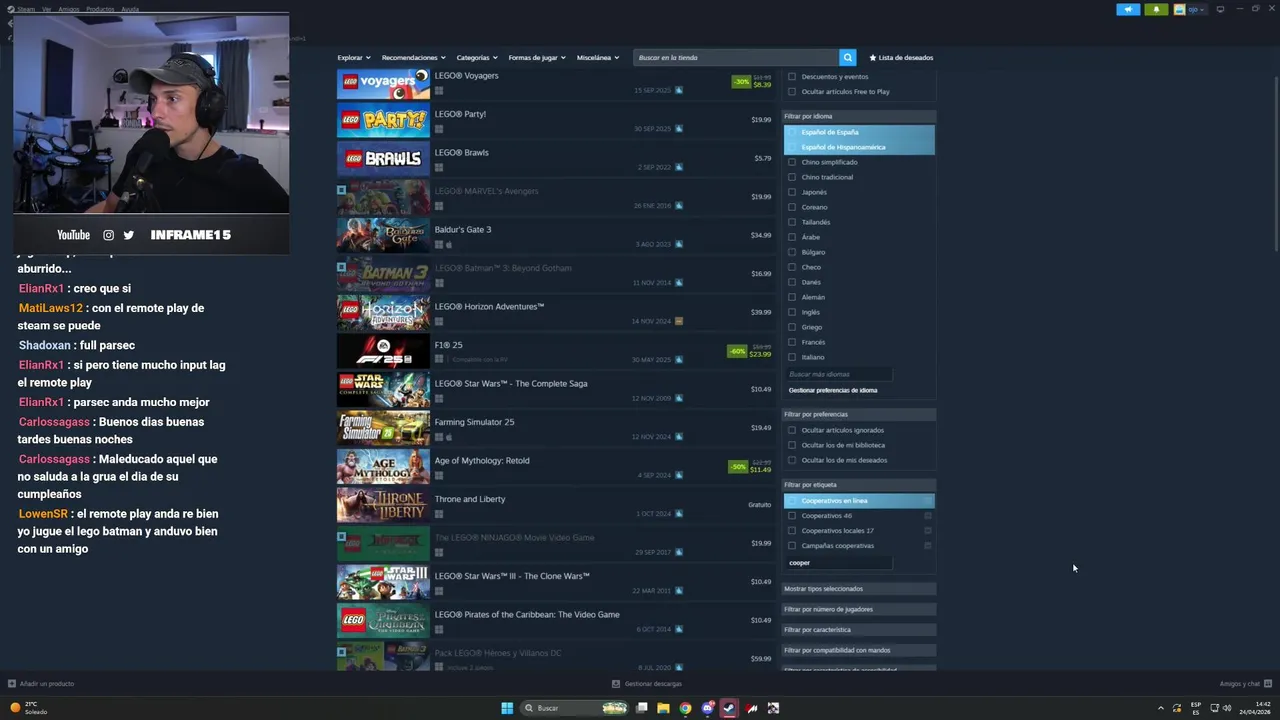Click the Buscar en la tienda search field
The image size is (1280, 720).
click(736, 57)
